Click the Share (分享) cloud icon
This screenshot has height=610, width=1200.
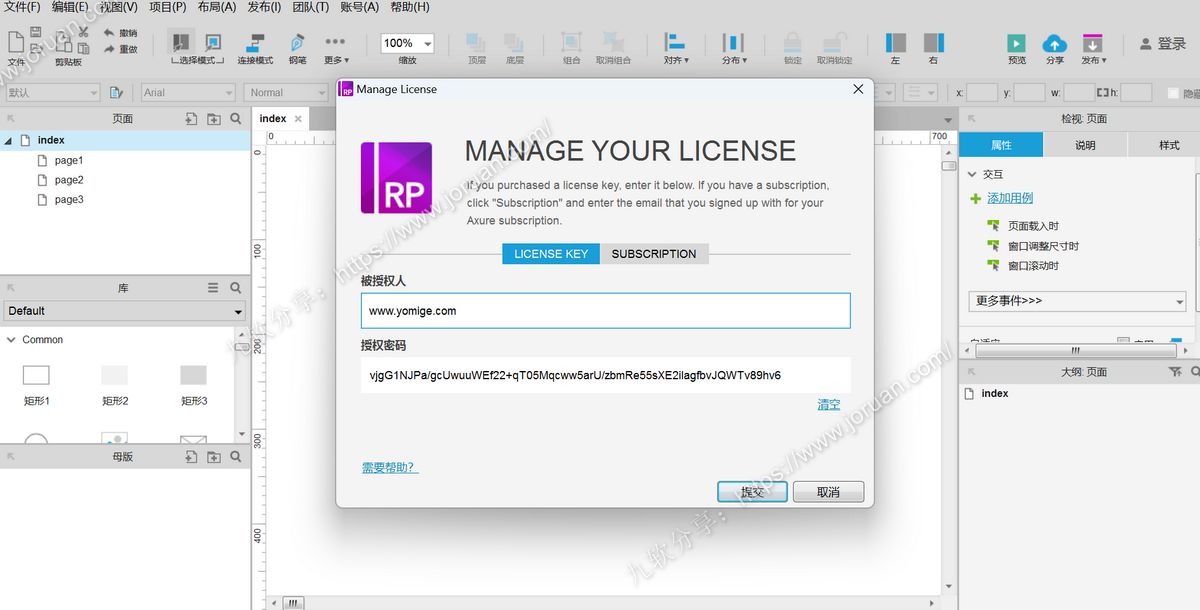coord(1054,43)
